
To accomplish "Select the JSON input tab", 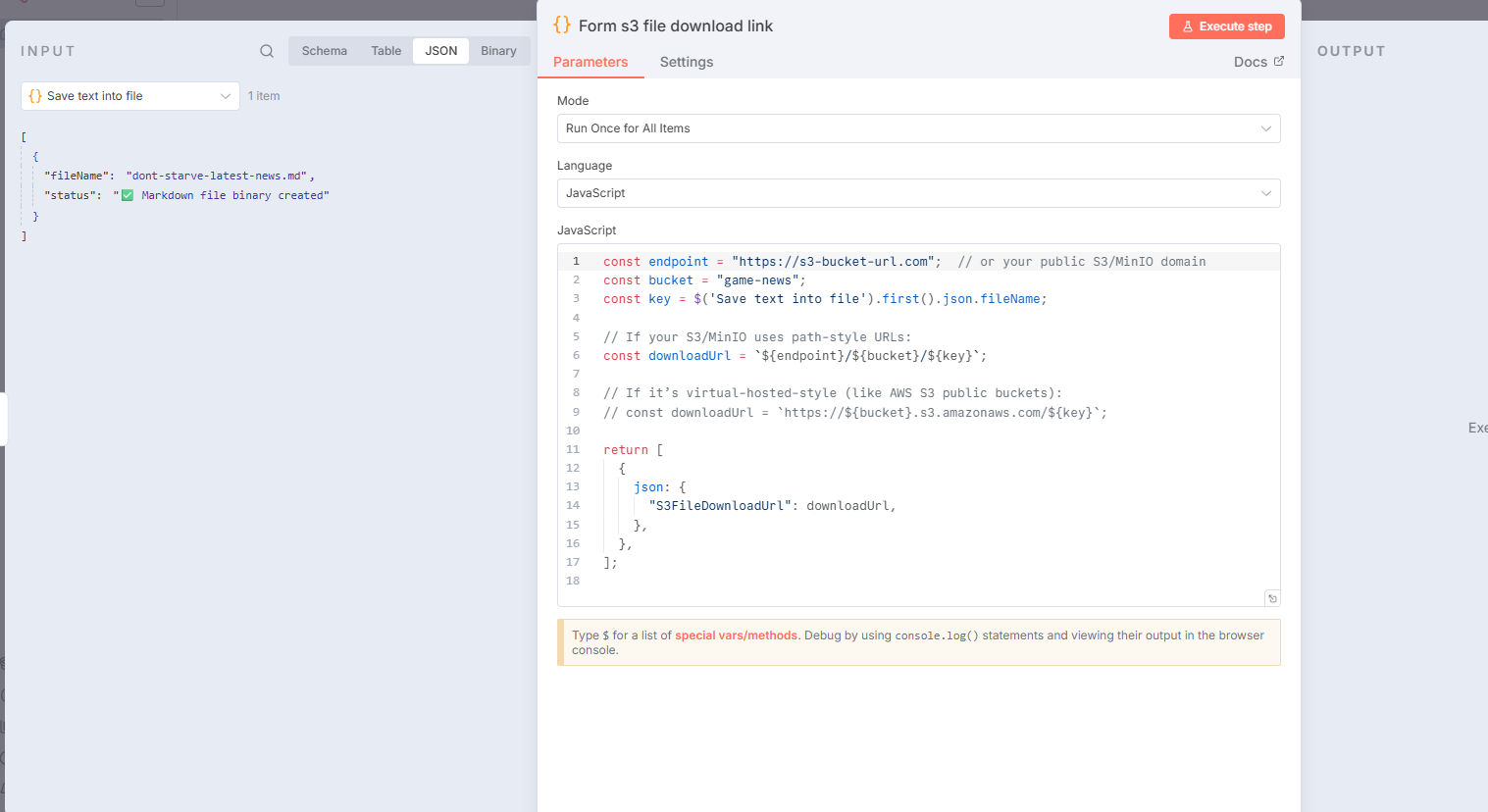I will pos(440,50).
